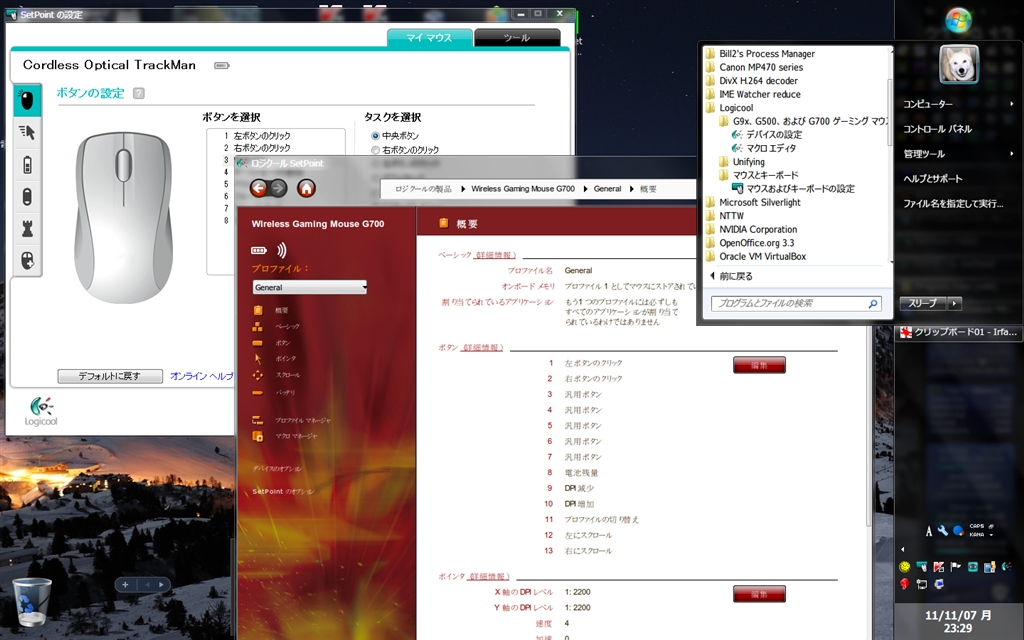Focus the プログラムとファイルの検索 search field
1024x640 pixels.
point(796,303)
